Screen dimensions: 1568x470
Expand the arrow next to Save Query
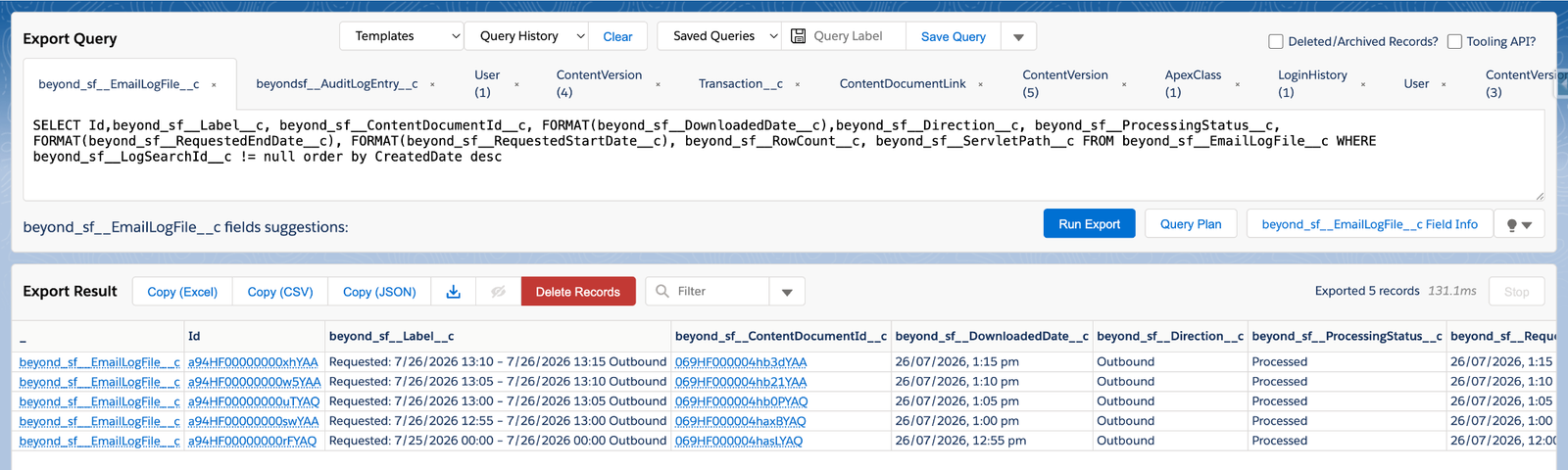point(1018,37)
